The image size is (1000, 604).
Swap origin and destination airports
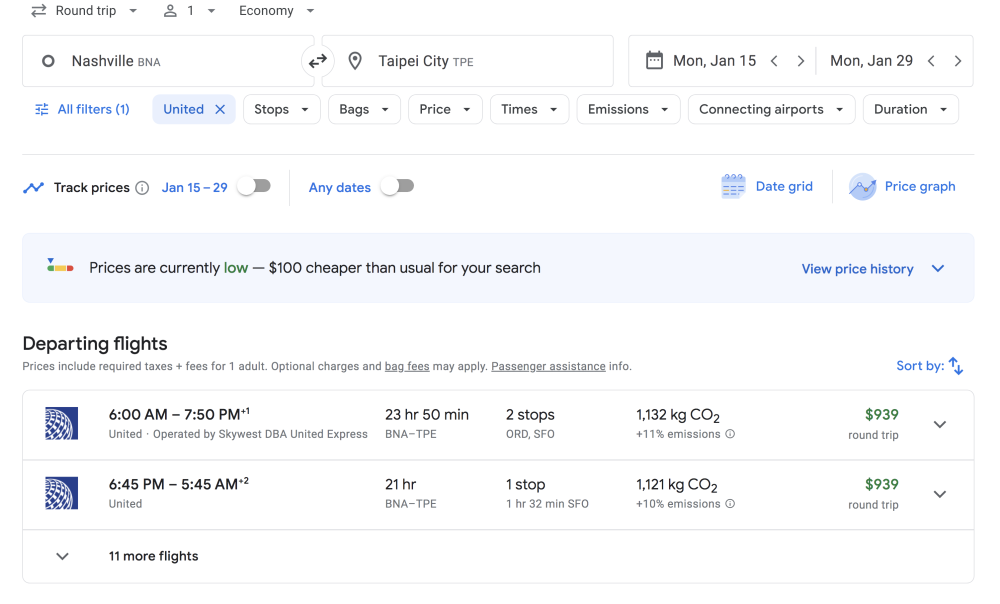coord(317,61)
